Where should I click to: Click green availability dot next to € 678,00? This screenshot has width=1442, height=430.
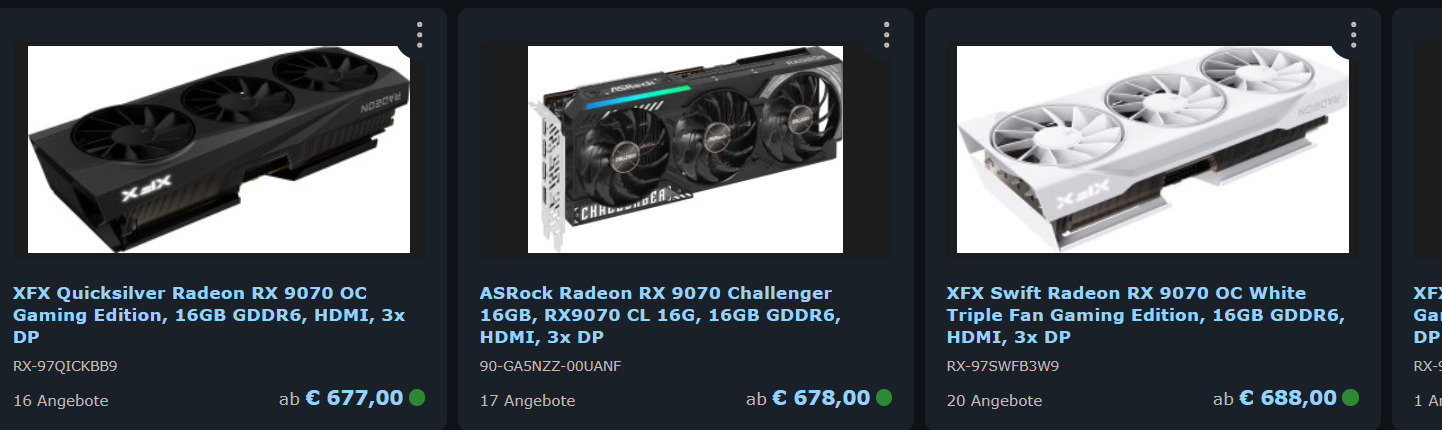point(884,397)
